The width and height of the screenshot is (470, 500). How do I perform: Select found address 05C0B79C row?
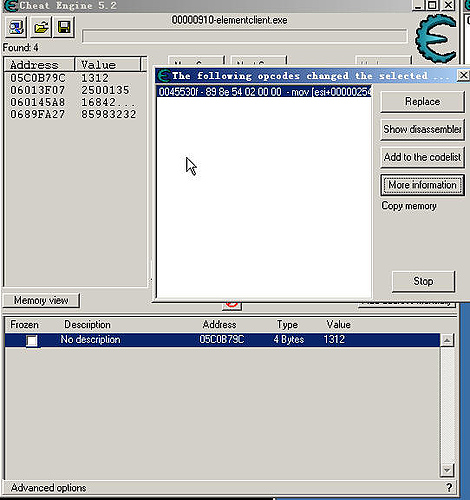coord(74,78)
